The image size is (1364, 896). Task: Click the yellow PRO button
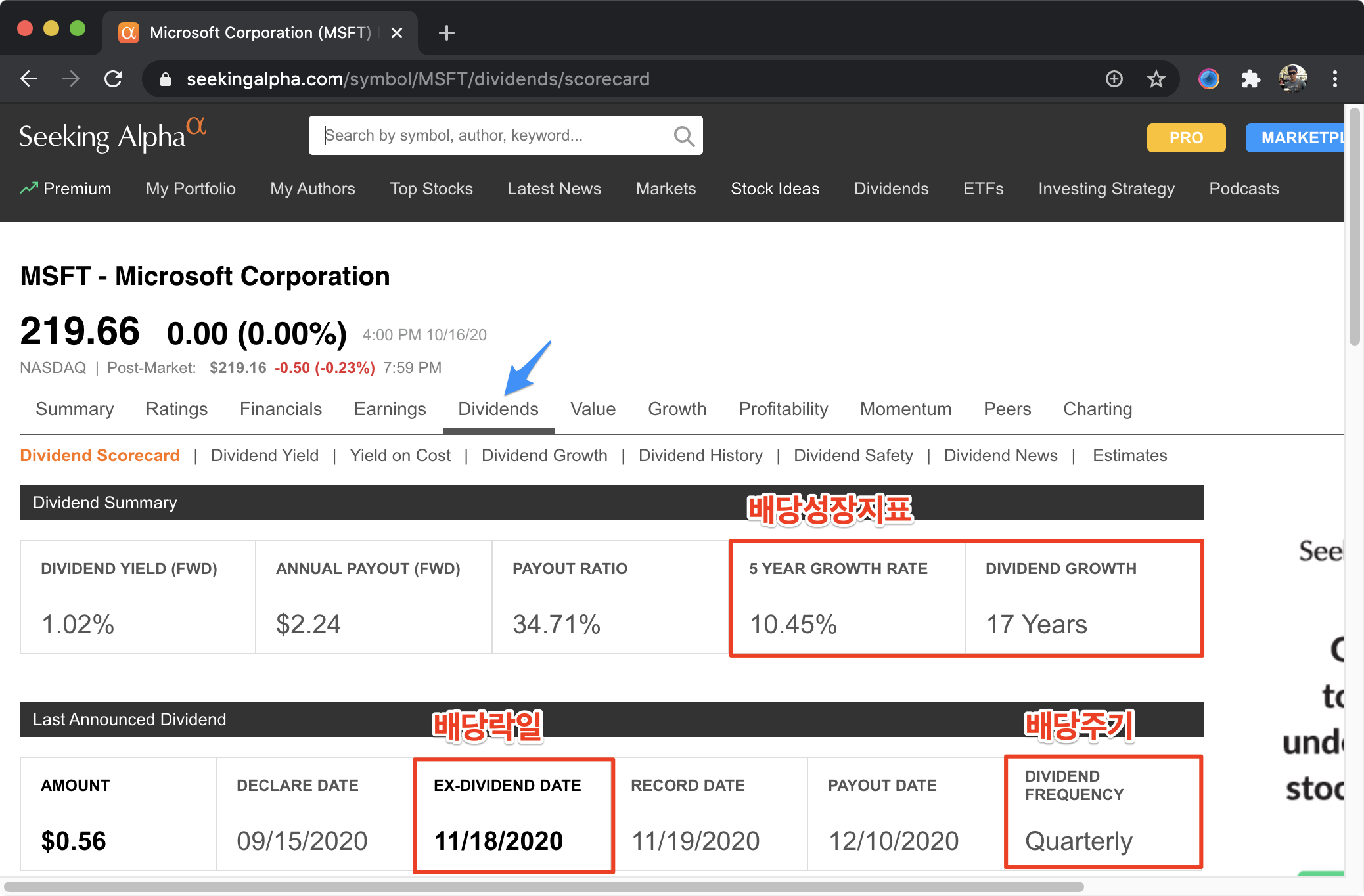pos(1186,138)
